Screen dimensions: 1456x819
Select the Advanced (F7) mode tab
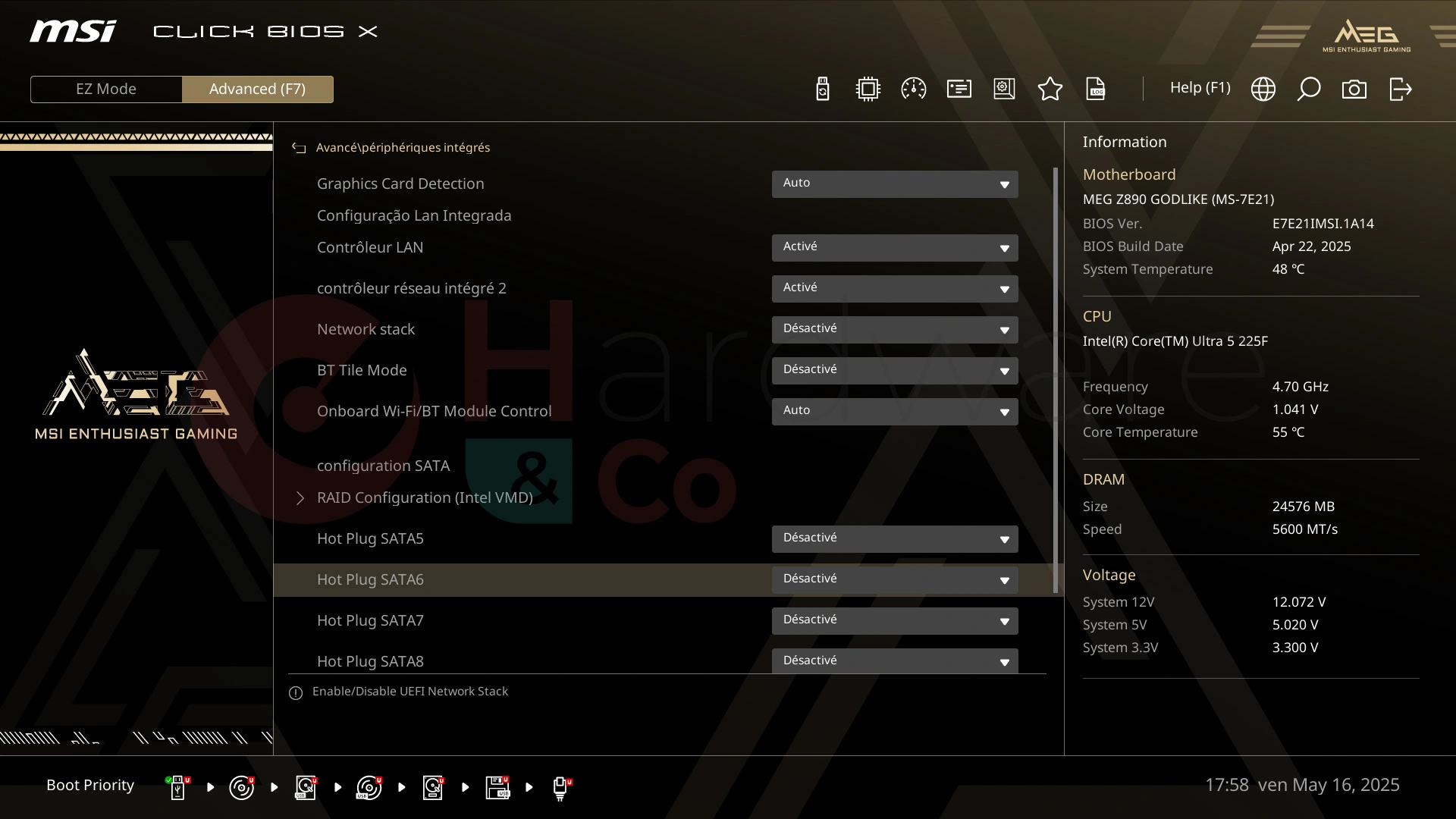point(257,89)
